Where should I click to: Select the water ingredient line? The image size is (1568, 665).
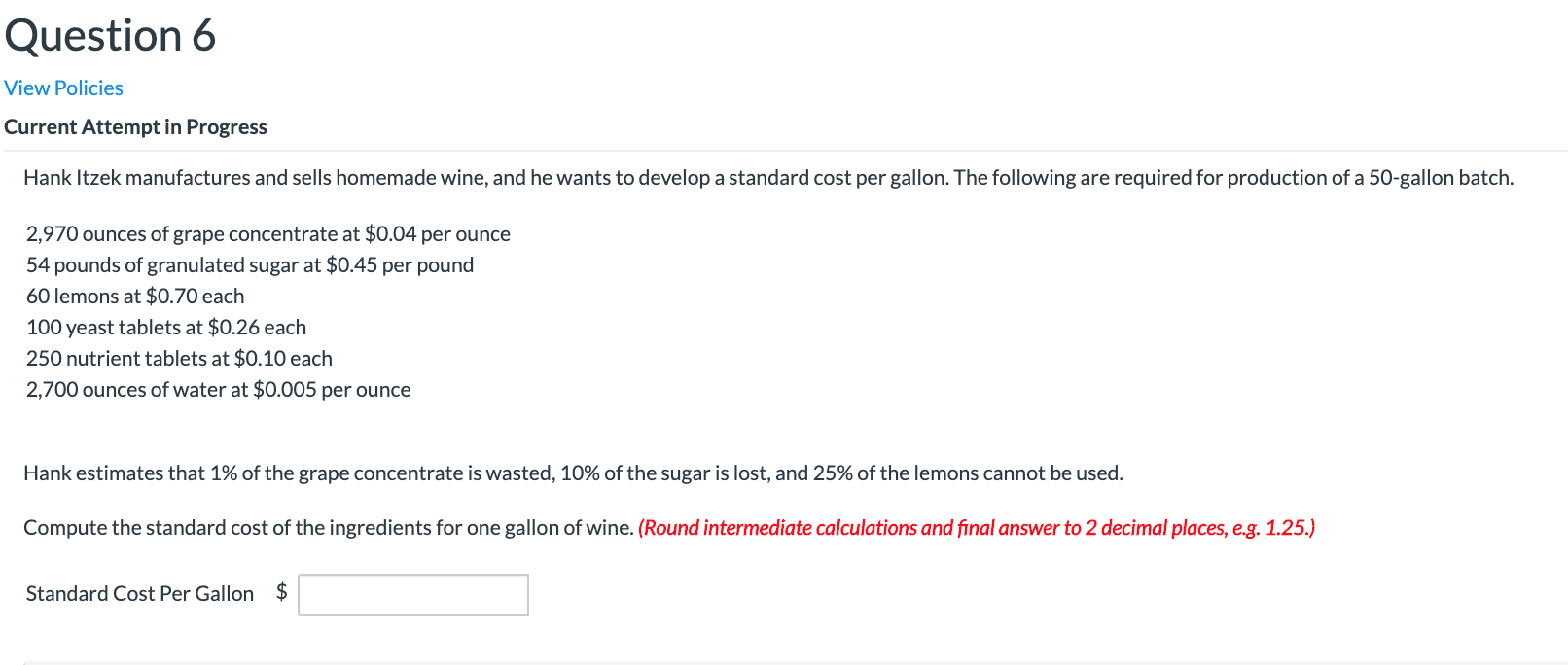pyautogui.click(x=218, y=389)
